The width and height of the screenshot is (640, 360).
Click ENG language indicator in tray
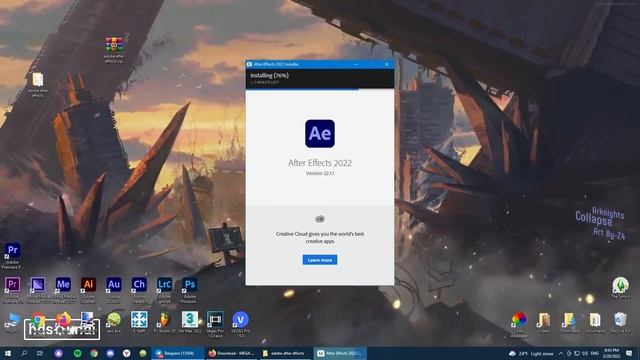[595, 353]
